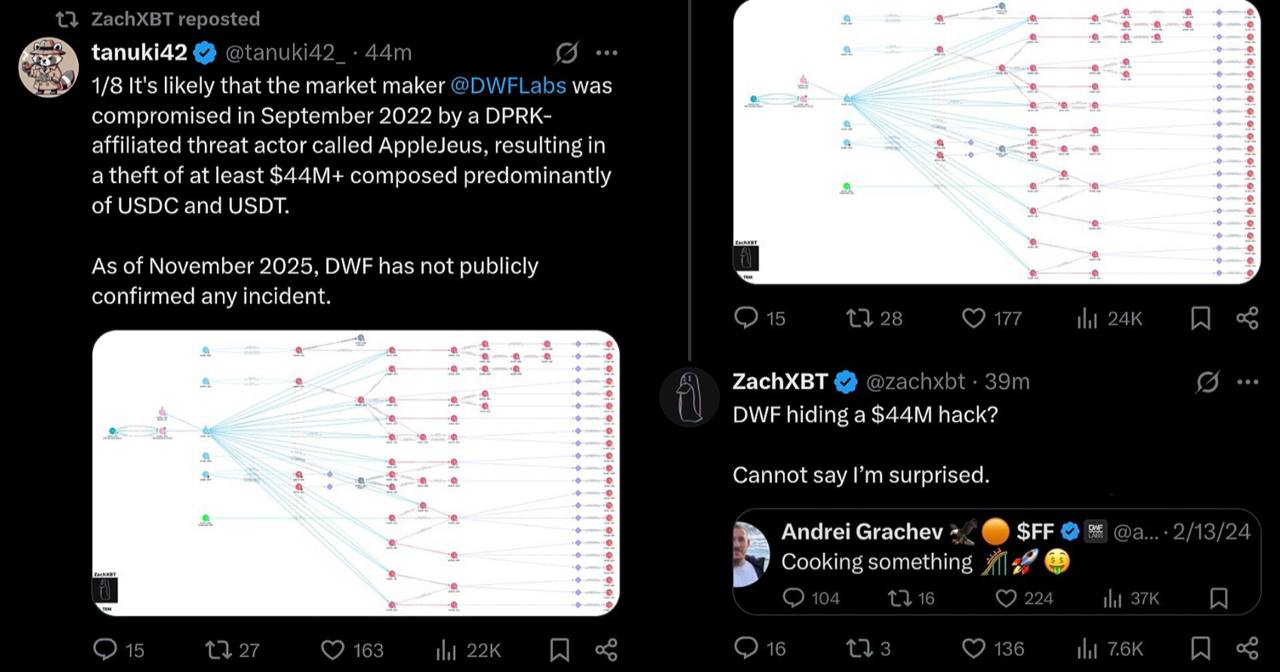The image size is (1280, 672).
Task: Like the post with 177 likes
Action: pos(976,318)
